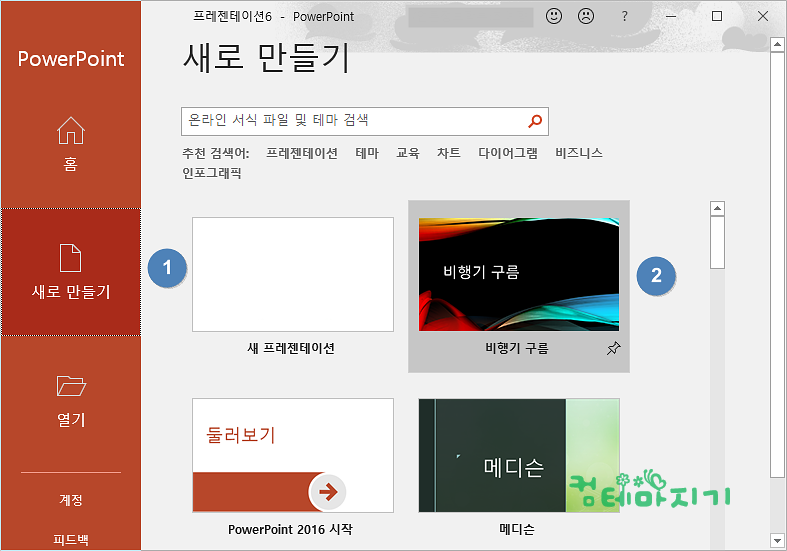The height and width of the screenshot is (551, 787).
Task: Click the template list scrollbar thumb
Action: (x=717, y=242)
